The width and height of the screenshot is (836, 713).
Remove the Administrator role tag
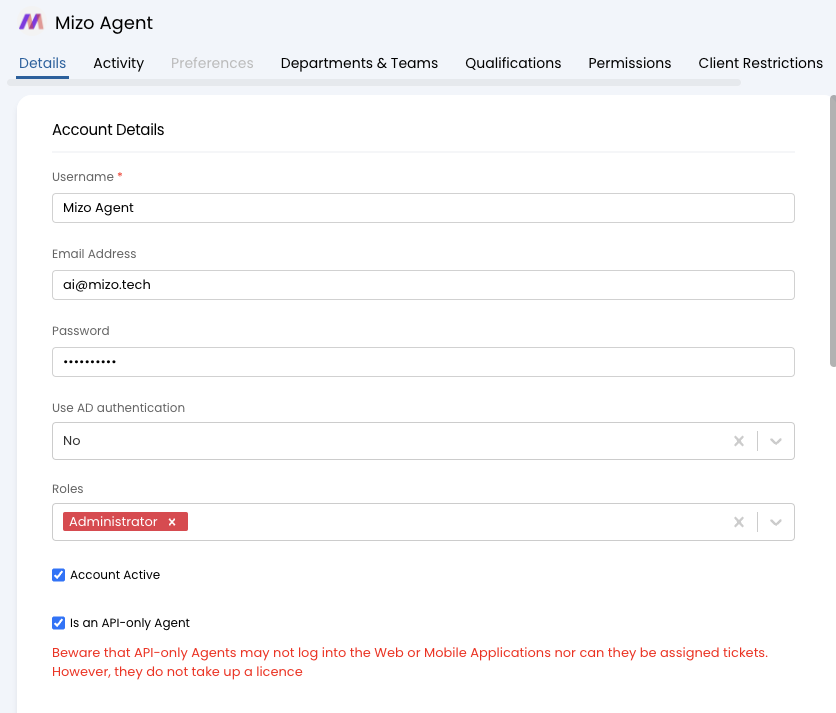(172, 522)
